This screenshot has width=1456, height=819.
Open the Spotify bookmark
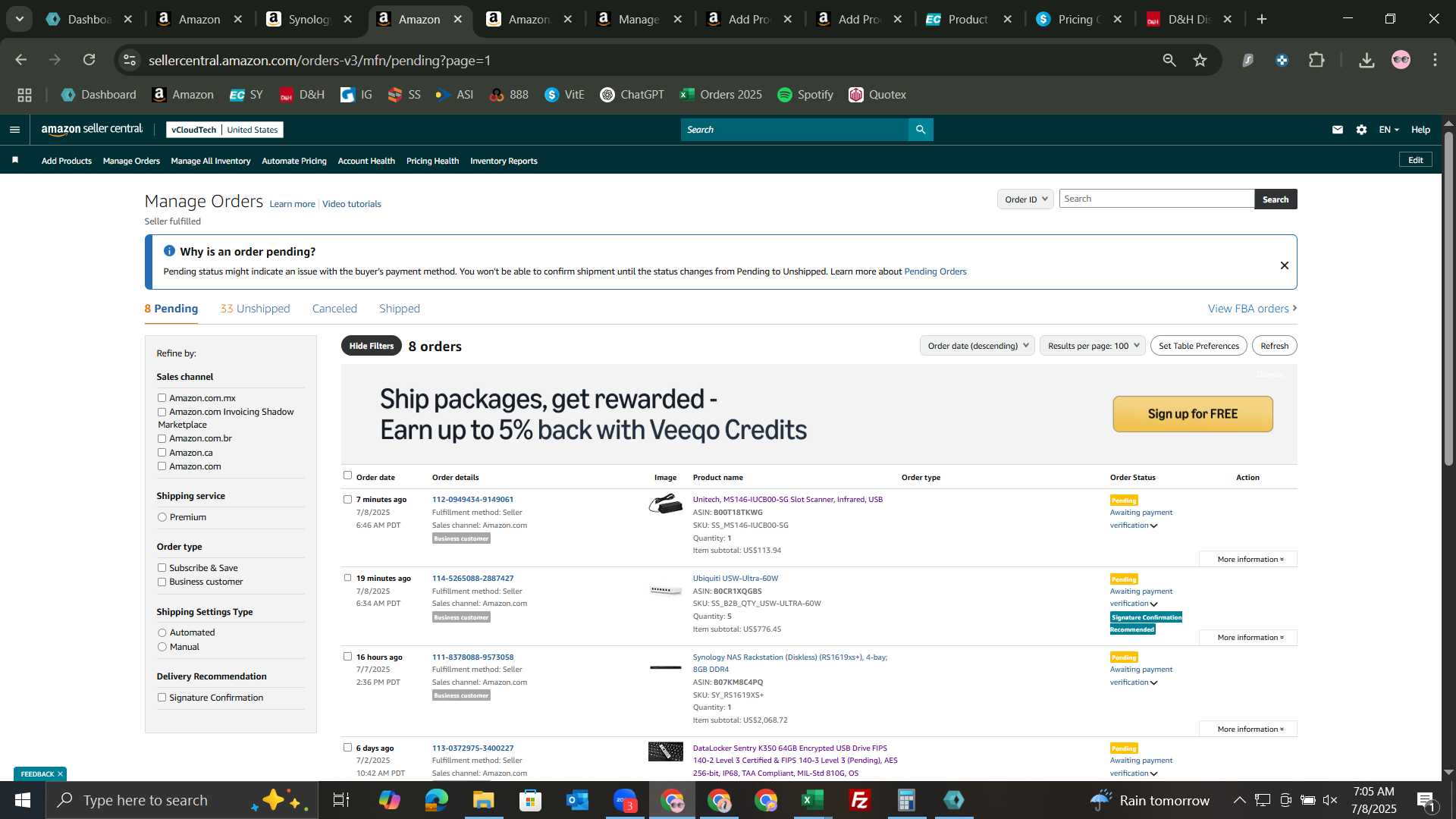pos(805,95)
